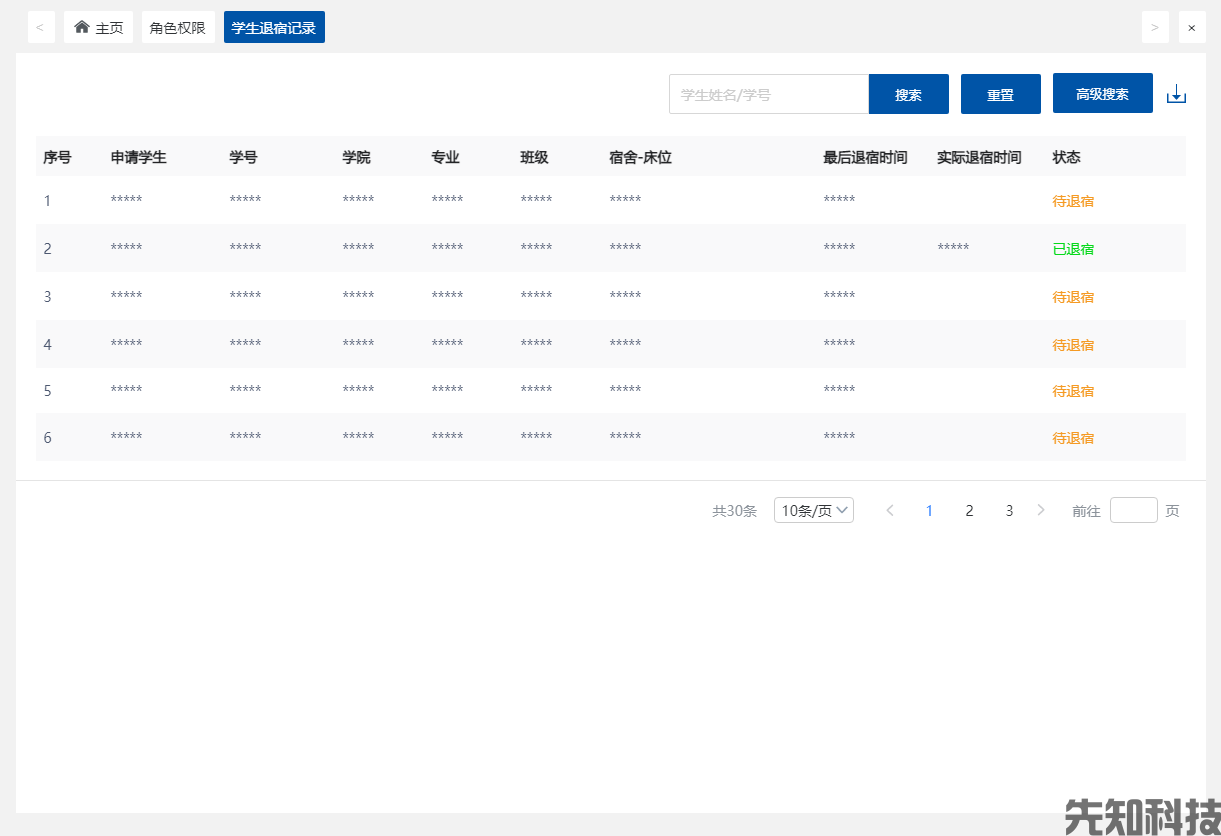Click the 学号 column header
This screenshot has width=1221, height=836.
click(243, 157)
